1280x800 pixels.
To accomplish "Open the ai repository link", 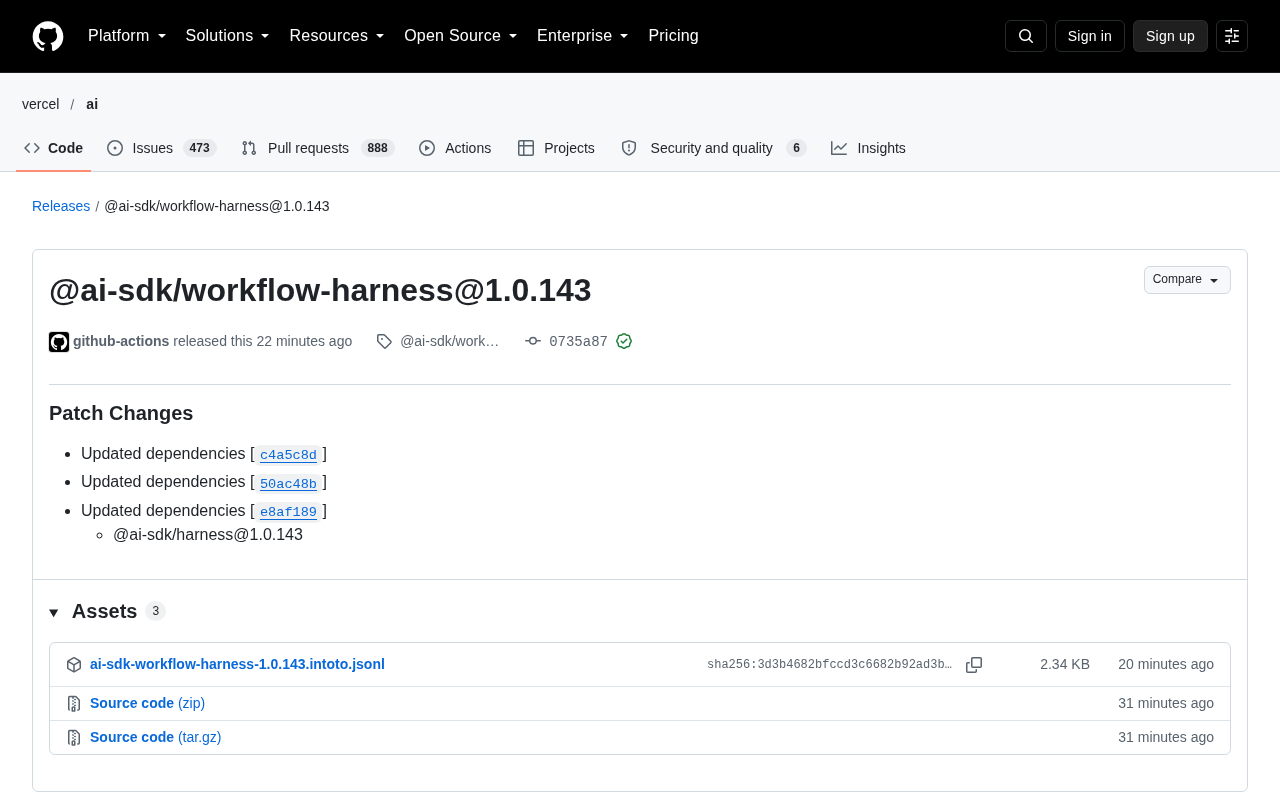I will click(92, 104).
